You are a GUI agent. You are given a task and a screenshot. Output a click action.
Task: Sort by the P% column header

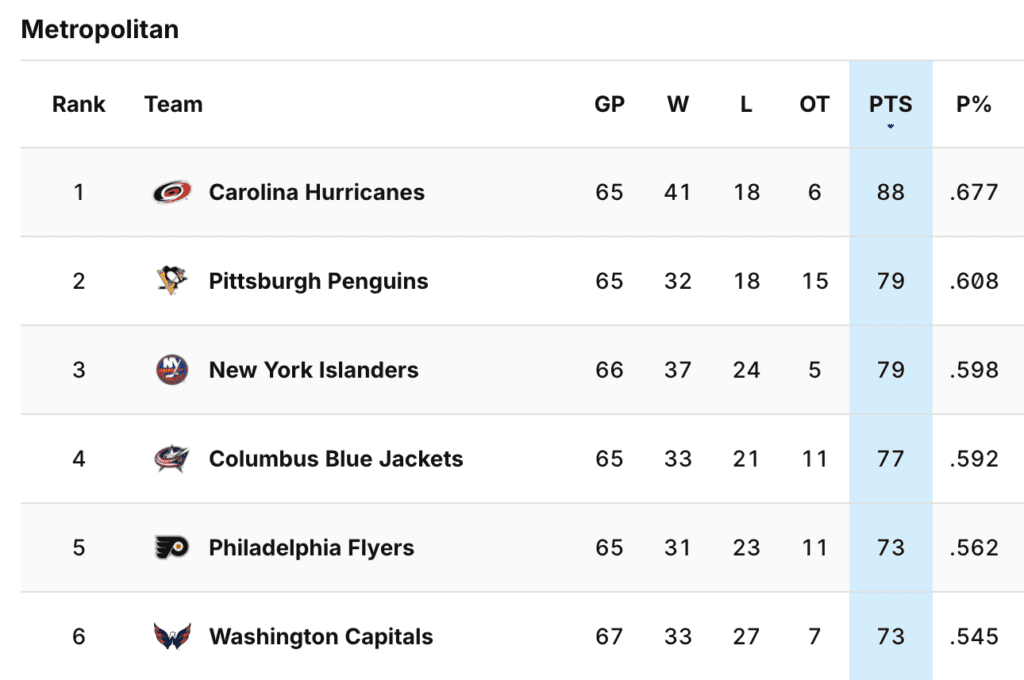tap(973, 104)
